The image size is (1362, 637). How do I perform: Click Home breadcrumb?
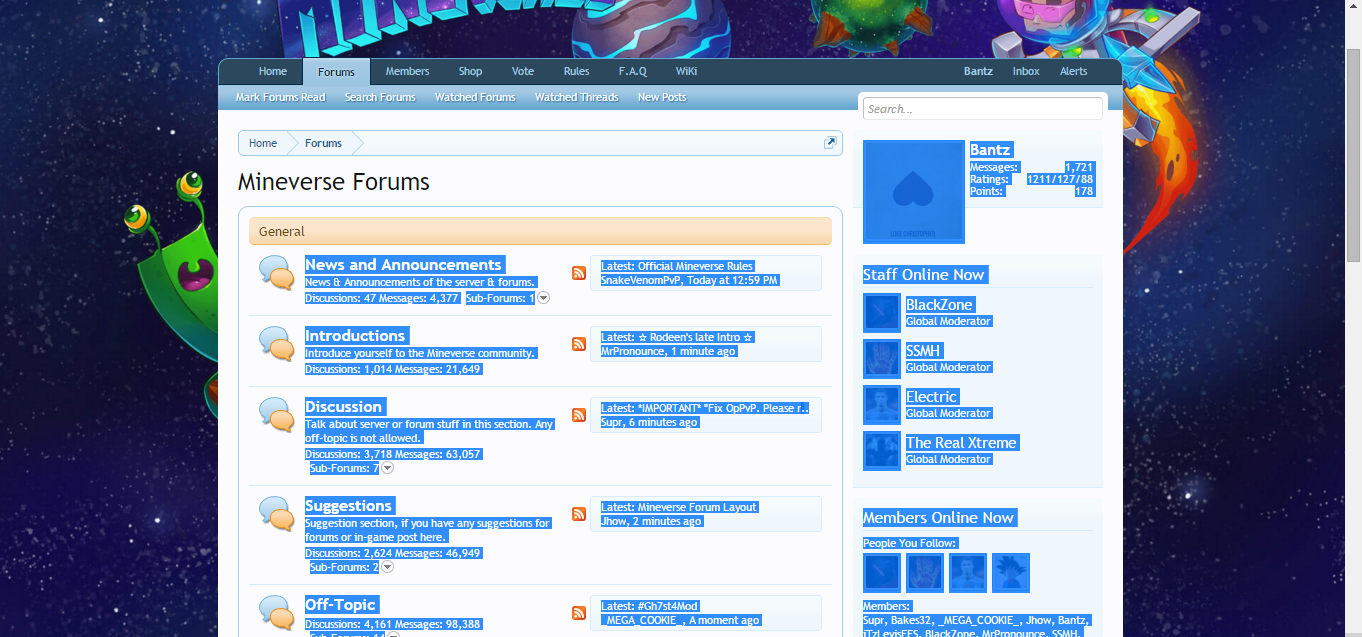click(x=263, y=143)
